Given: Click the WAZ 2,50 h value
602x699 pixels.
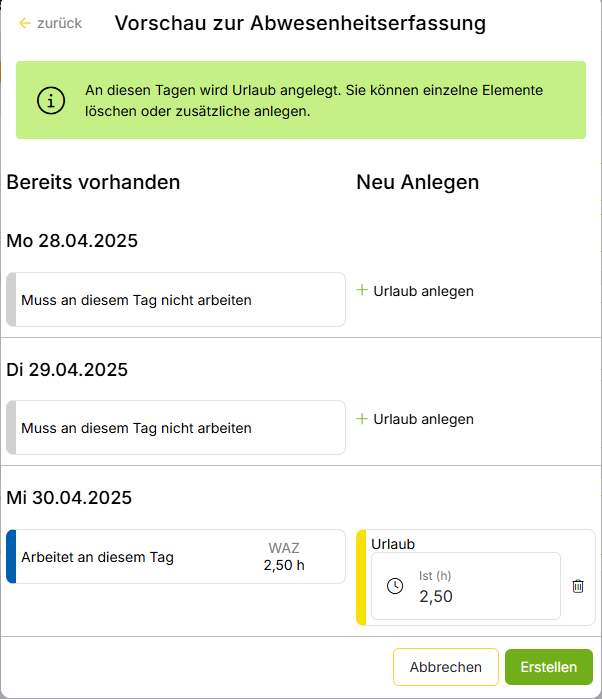Looking at the screenshot, I should (284, 564).
